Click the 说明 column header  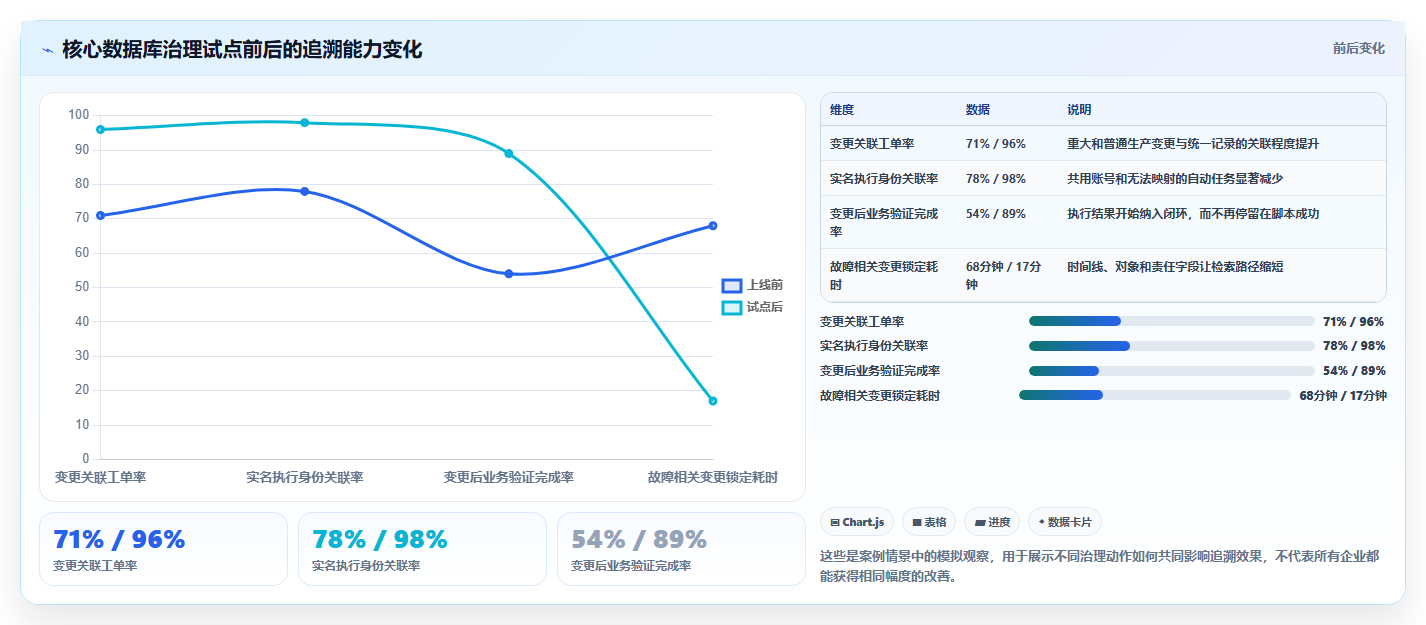click(x=1080, y=110)
